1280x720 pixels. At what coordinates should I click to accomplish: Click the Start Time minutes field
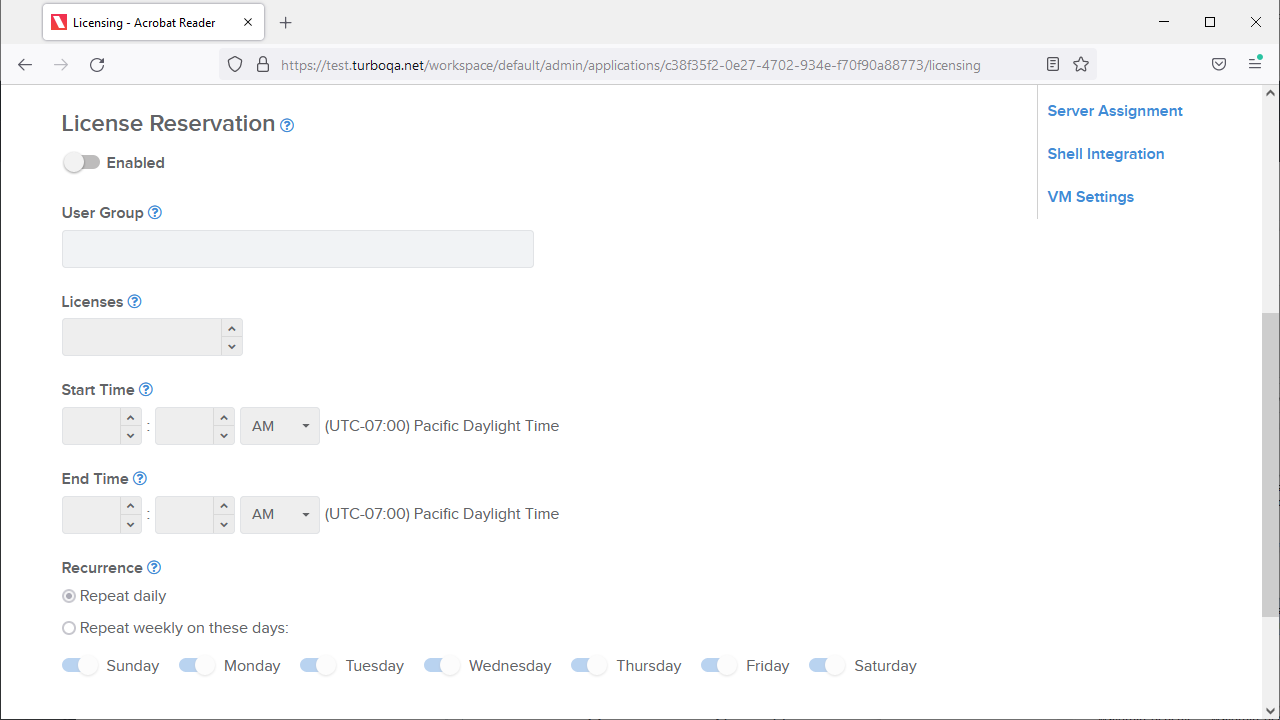coord(185,426)
